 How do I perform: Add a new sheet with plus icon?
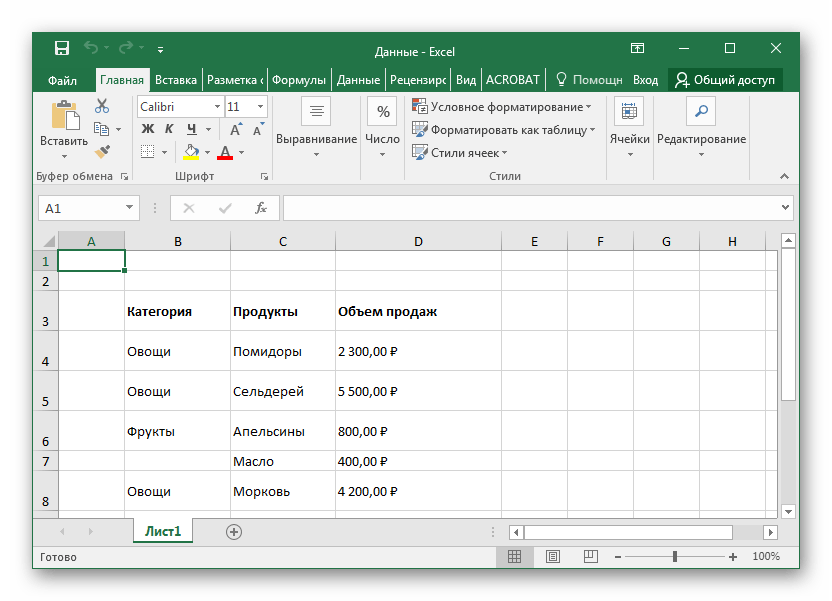click(234, 532)
